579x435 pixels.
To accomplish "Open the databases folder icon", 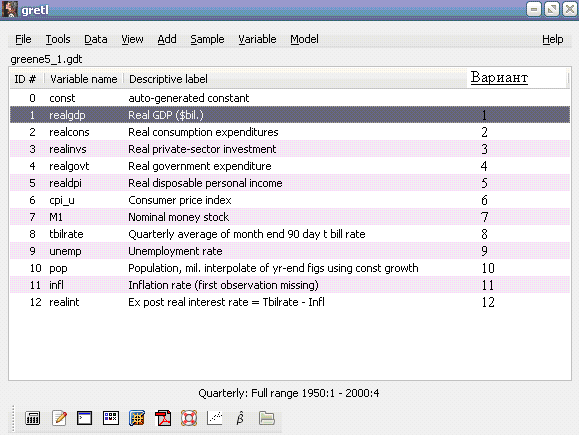I will coord(267,418).
